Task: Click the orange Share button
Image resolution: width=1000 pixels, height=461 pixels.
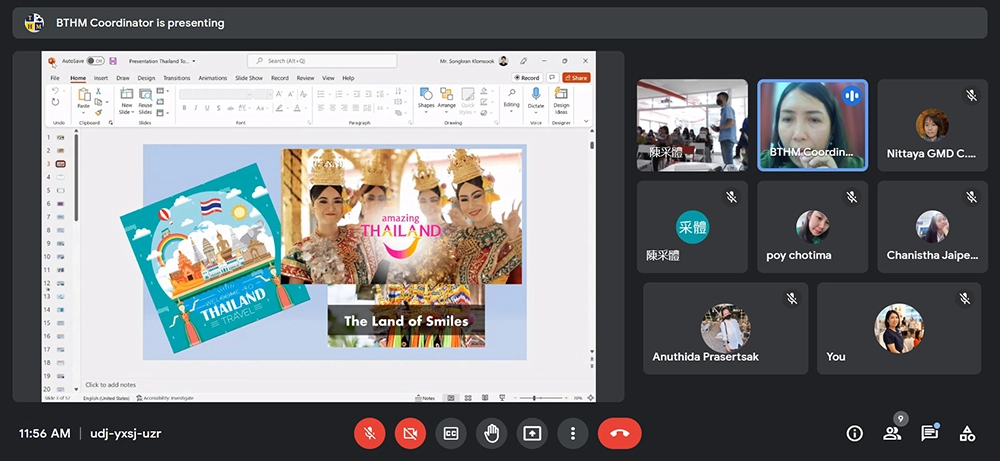Action: click(x=576, y=78)
